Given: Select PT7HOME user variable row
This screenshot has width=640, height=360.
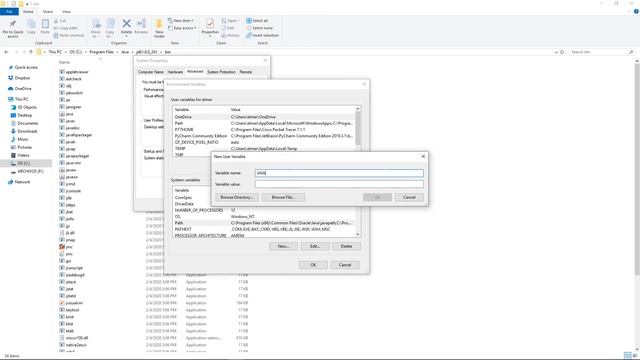Looking at the screenshot, I should click(264, 129).
